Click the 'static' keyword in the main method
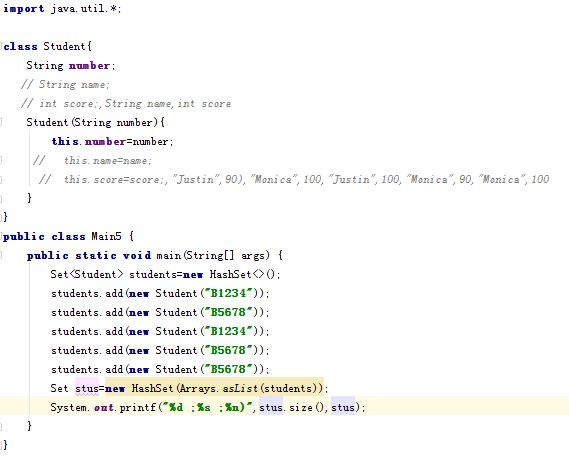The height and width of the screenshot is (464, 569). tap(96, 255)
